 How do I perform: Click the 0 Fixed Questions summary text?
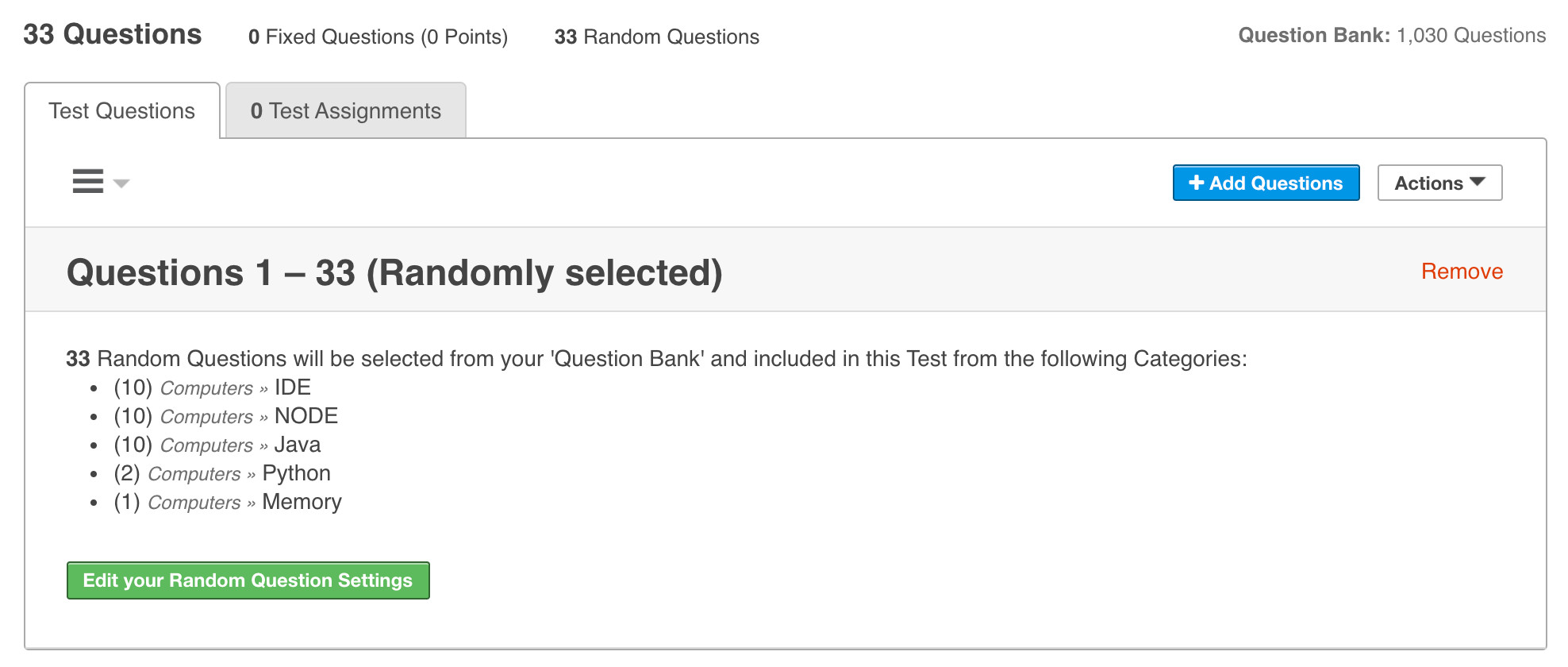pos(378,37)
